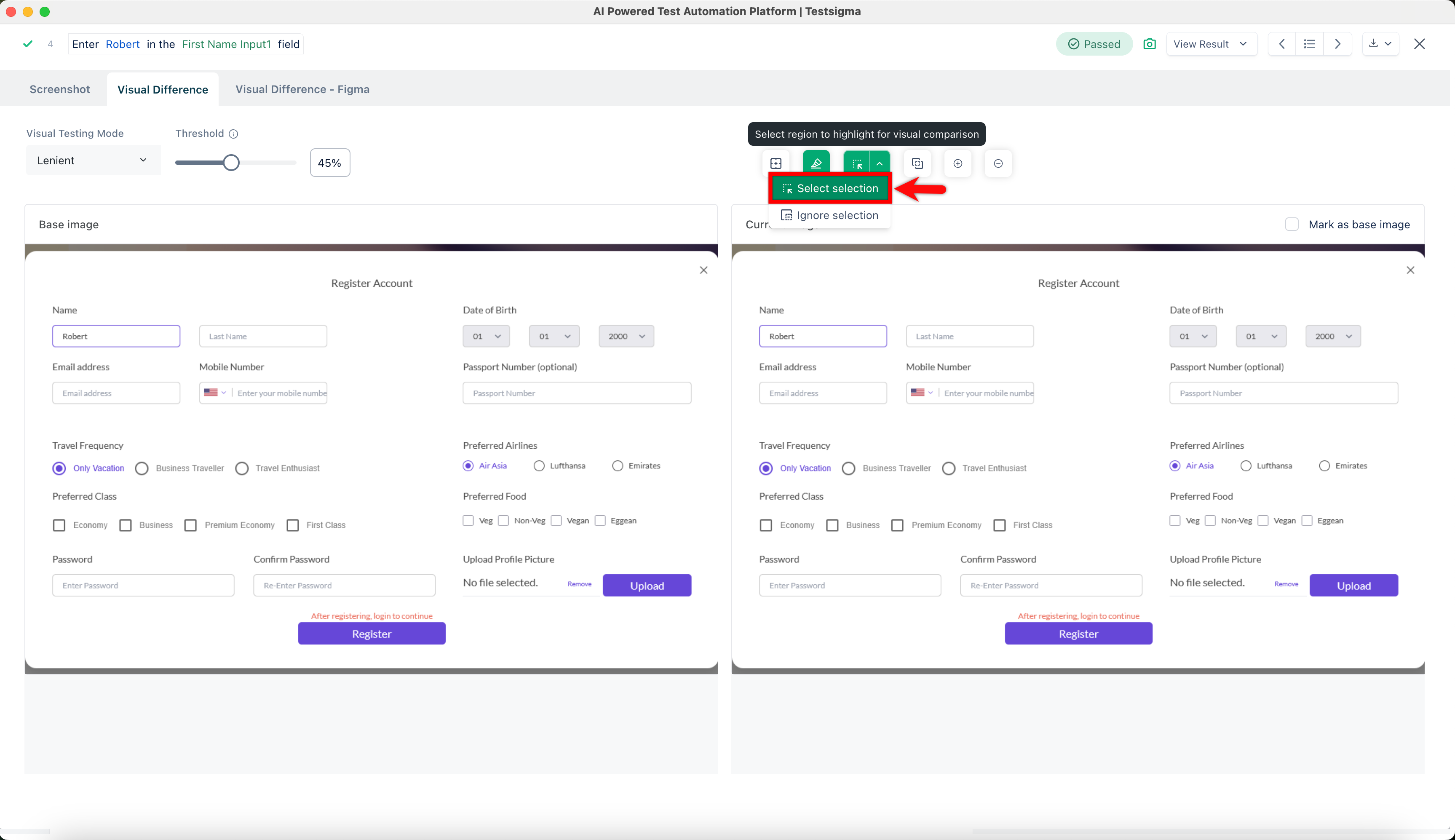Screen dimensions: 1455x840
Task: Click Robert name field in Base image
Action: pyautogui.click(x=116, y=336)
